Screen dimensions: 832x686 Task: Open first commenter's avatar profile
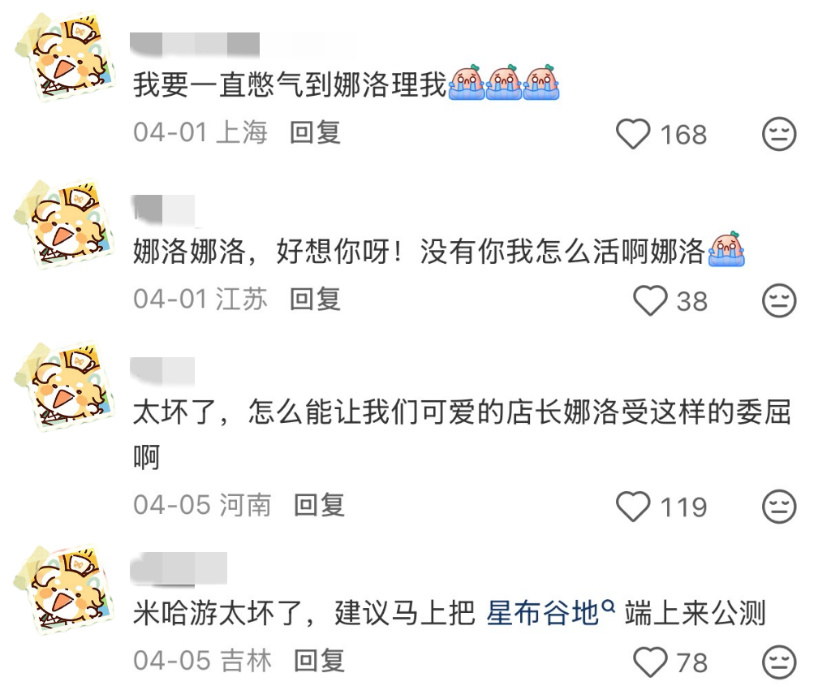64,57
